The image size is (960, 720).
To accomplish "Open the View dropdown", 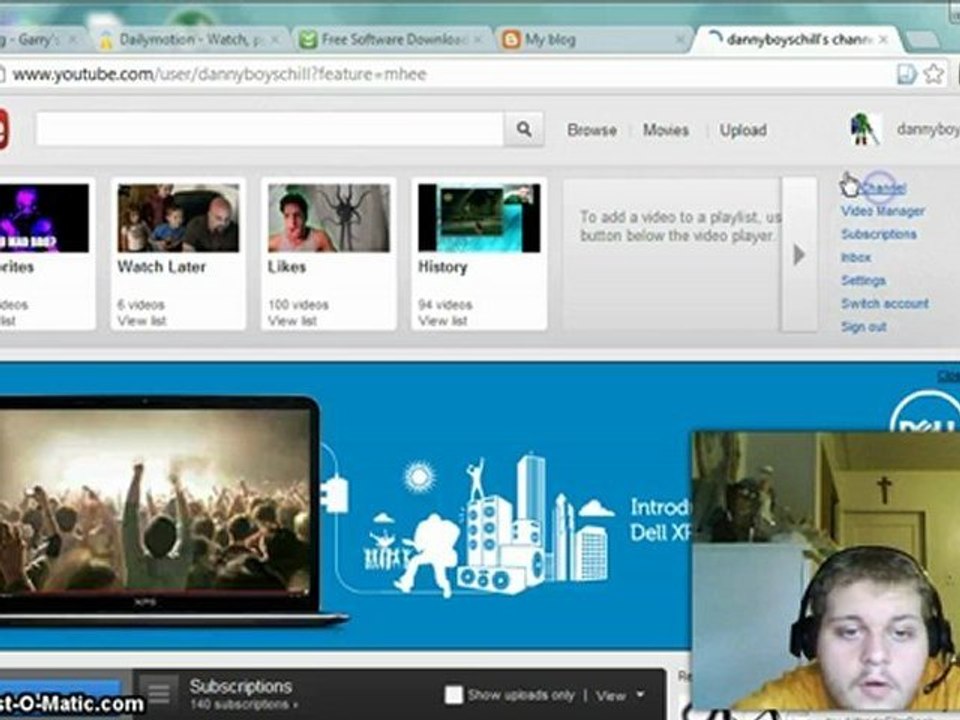I will 620,696.
